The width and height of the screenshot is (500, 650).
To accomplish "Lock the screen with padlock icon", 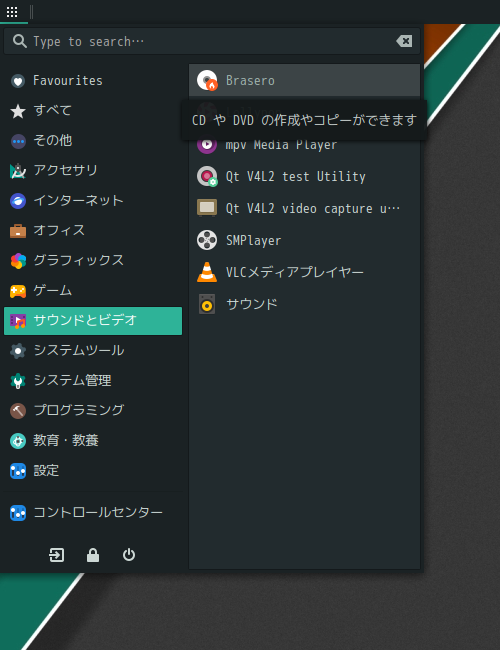I will 93,555.
